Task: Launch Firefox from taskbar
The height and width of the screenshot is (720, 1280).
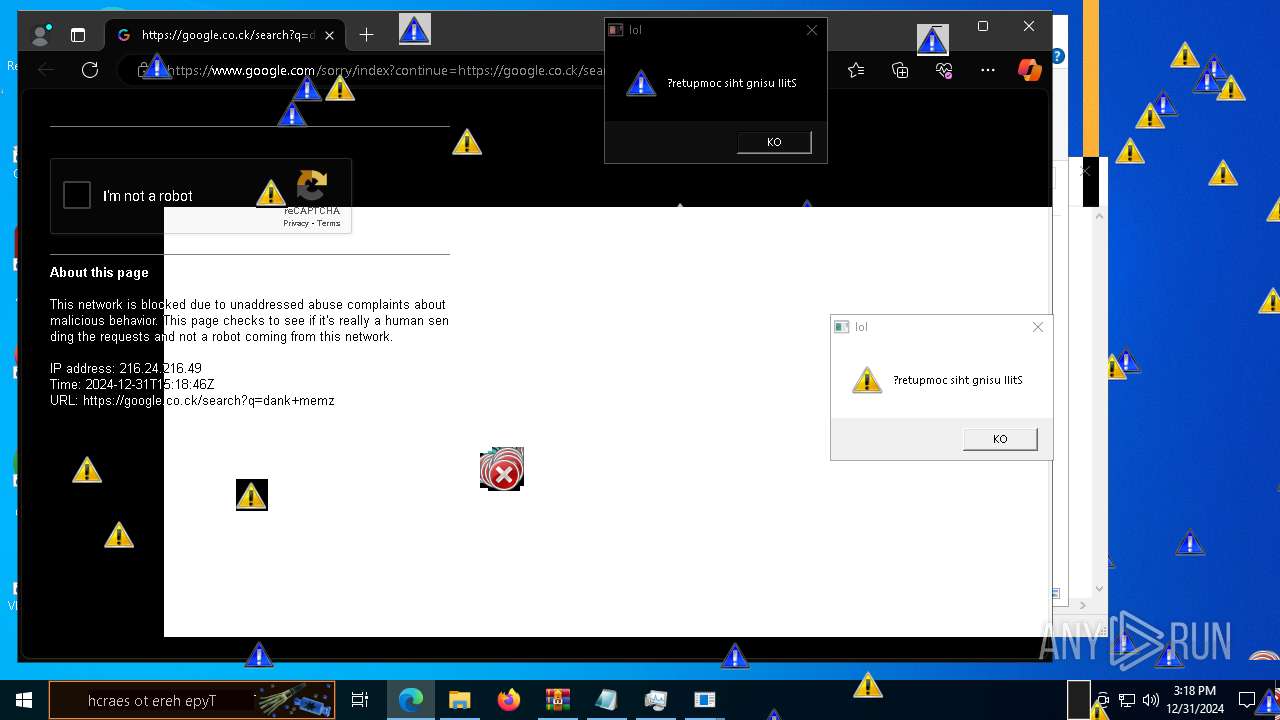Action: pos(509,700)
